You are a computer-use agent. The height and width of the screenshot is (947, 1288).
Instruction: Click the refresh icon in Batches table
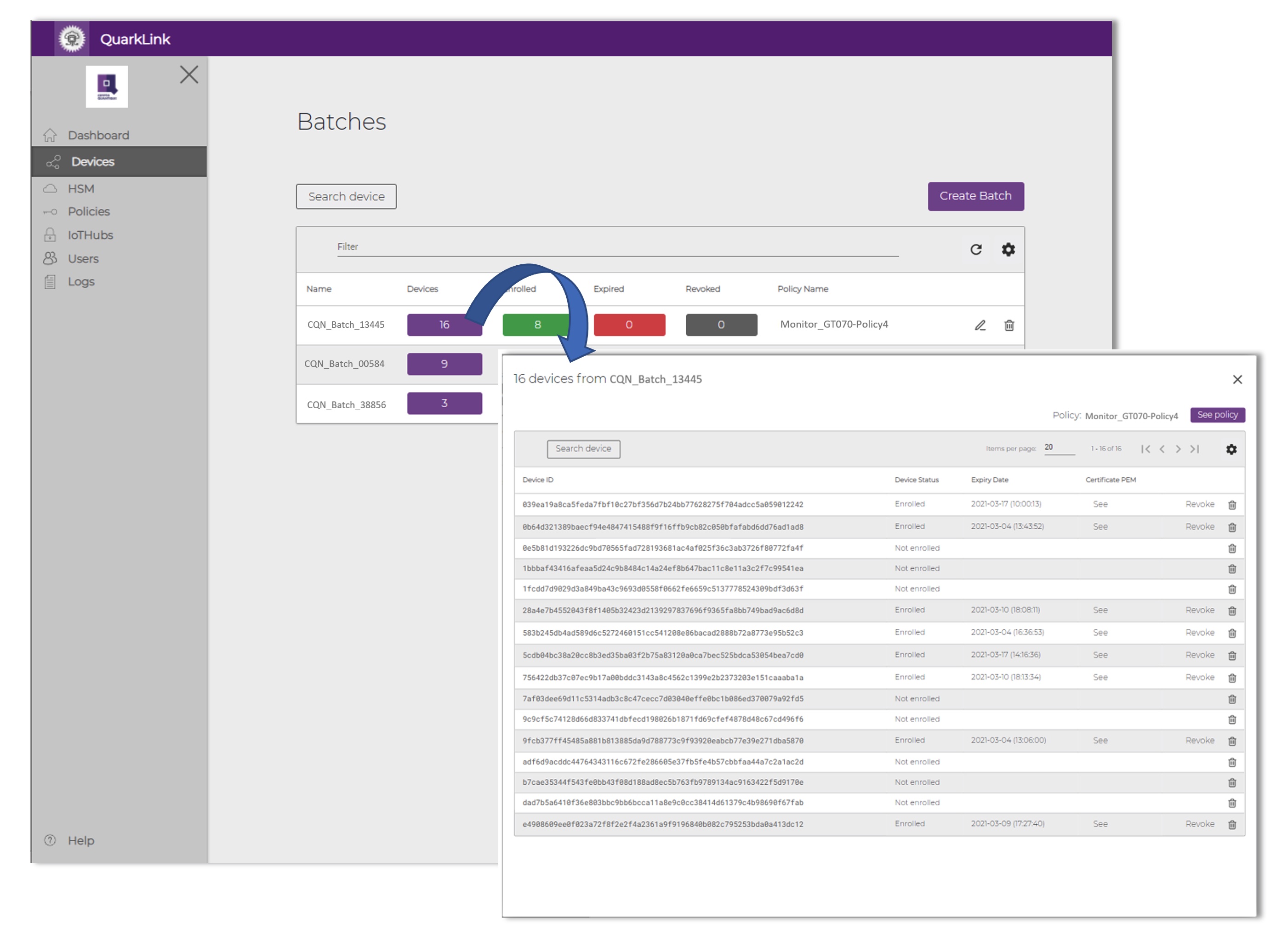pyautogui.click(x=975, y=249)
